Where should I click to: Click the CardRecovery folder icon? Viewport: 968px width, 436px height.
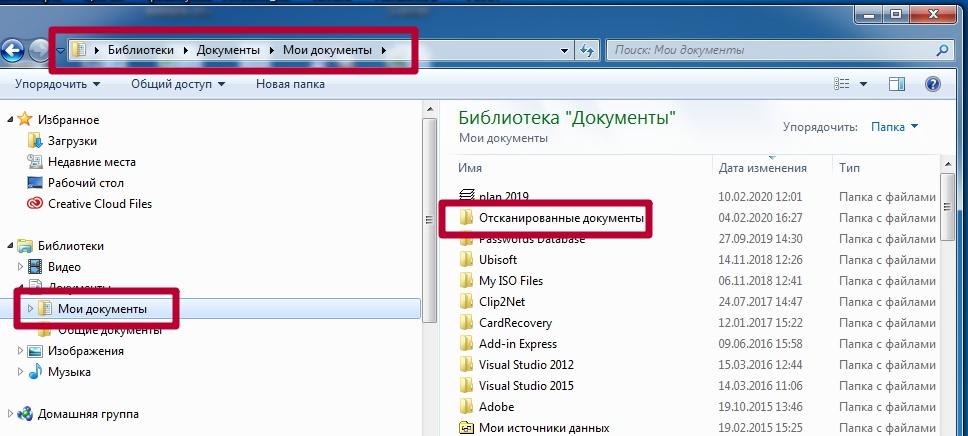(467, 322)
